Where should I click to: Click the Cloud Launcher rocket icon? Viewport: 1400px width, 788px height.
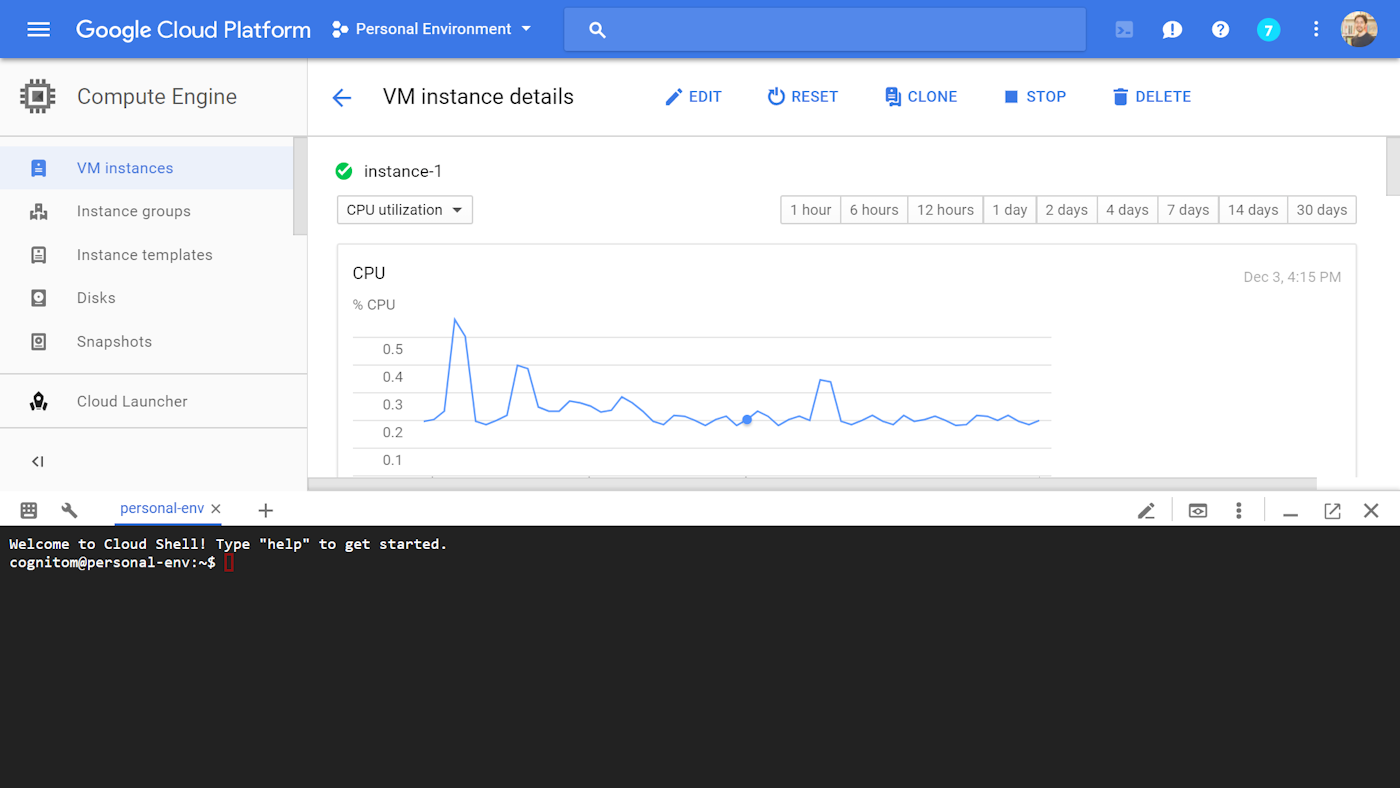38,401
